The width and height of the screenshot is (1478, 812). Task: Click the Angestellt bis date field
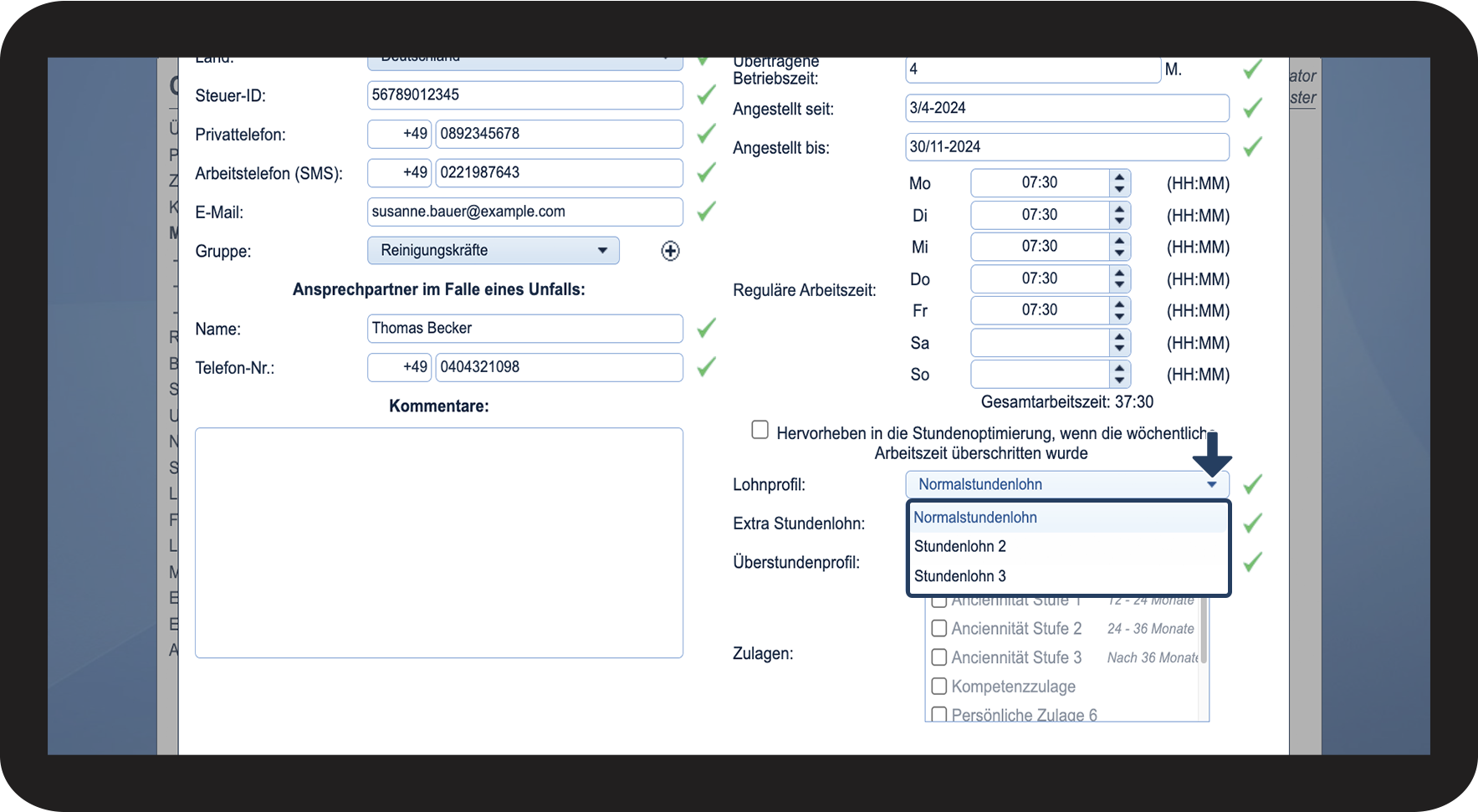[1067, 147]
